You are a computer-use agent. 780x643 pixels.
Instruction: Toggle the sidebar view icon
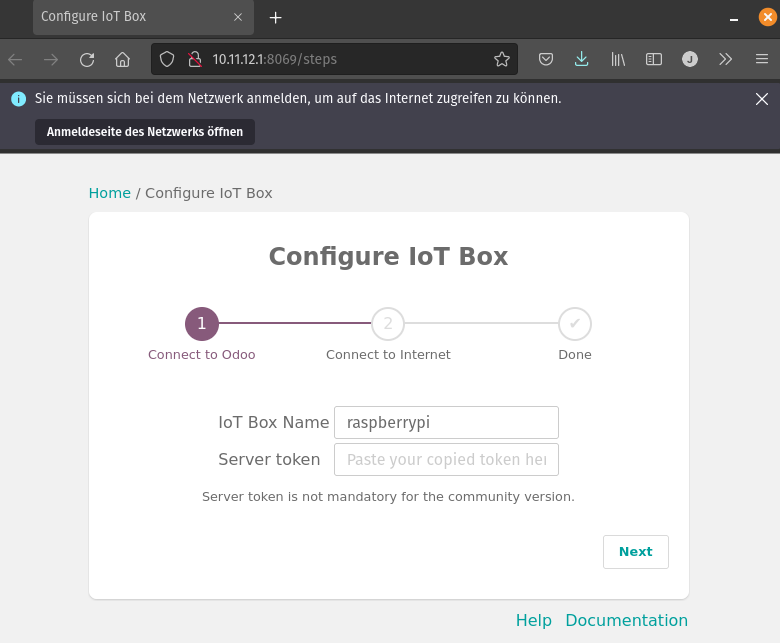[654, 59]
